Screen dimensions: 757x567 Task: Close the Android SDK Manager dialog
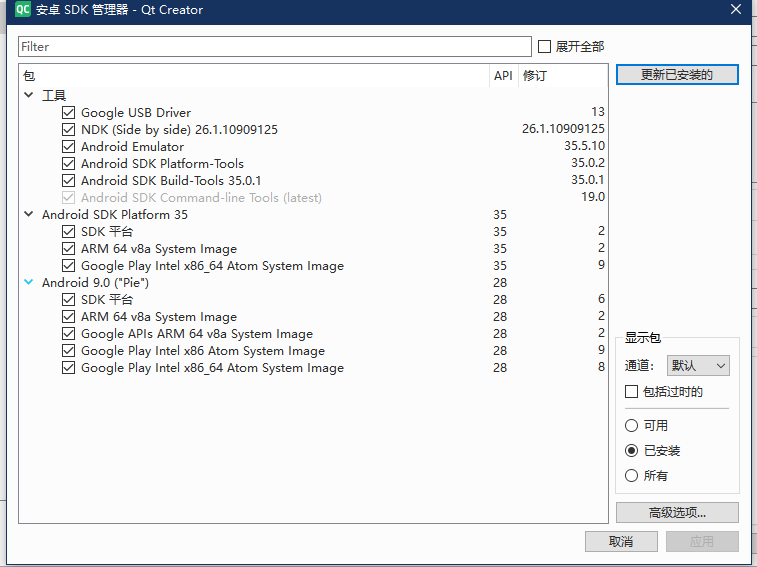coord(736,9)
